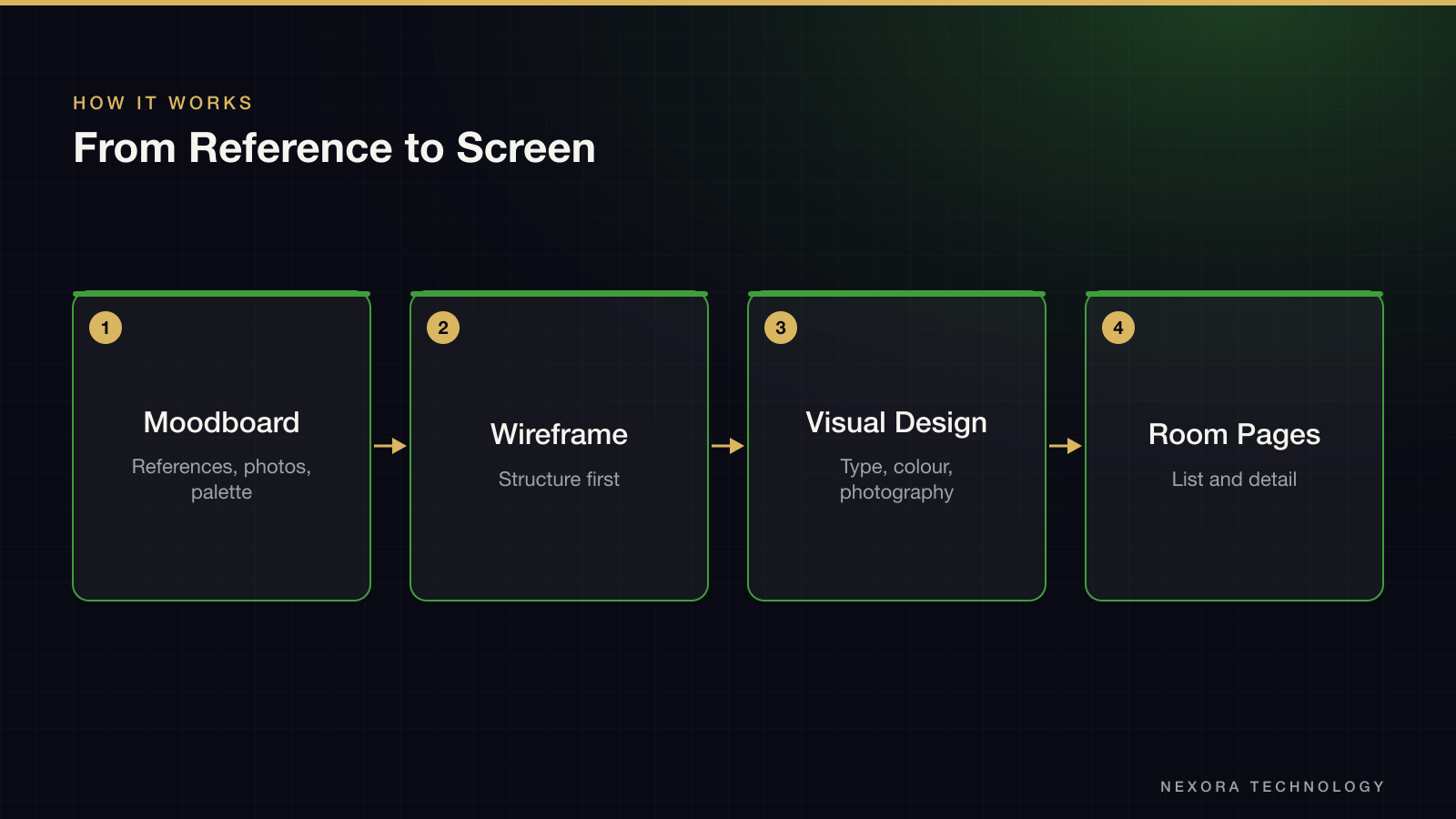Click the 'From Reference to Screen' heading
The height and width of the screenshot is (819, 1456).
click(334, 147)
